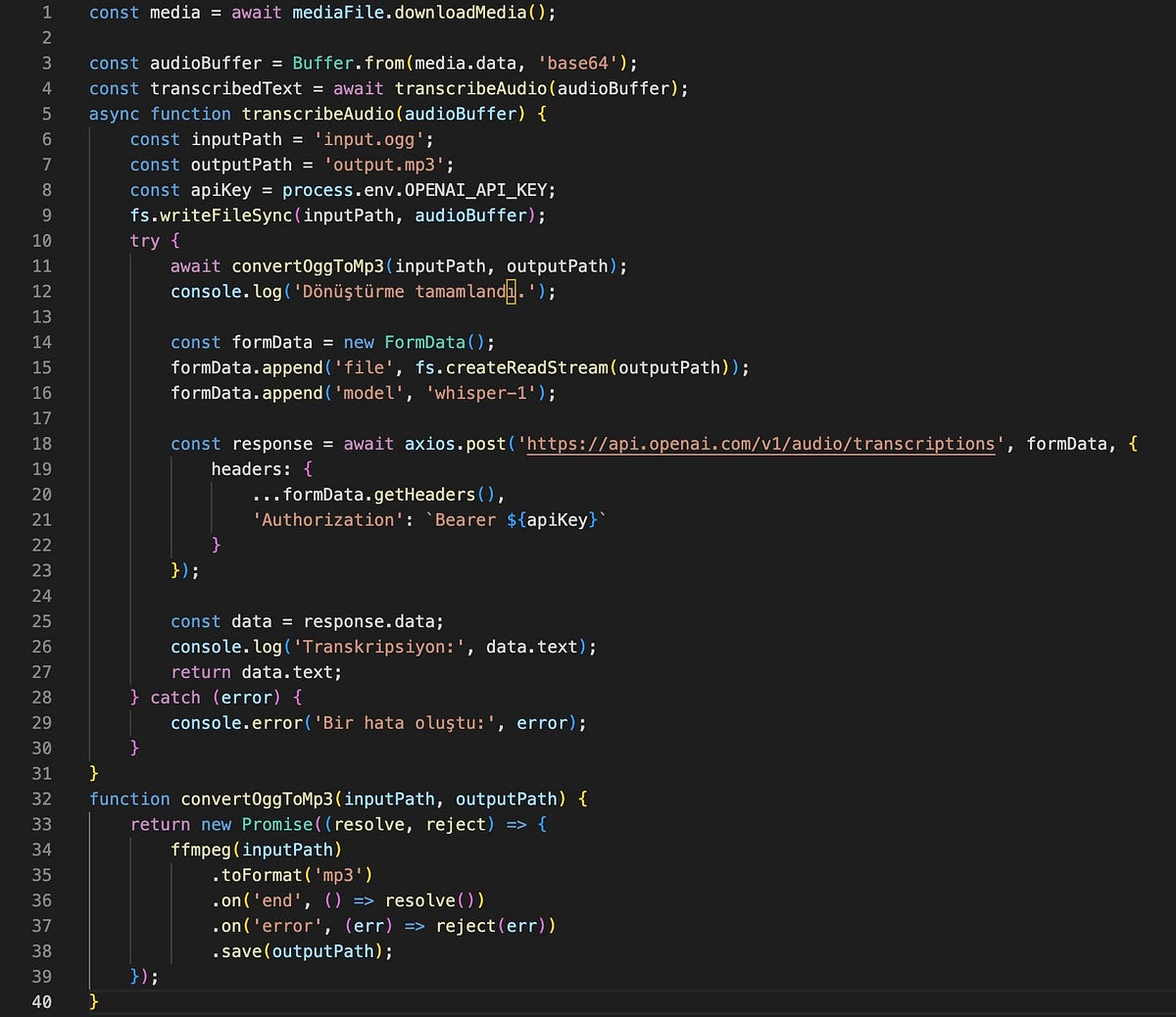The image size is (1176, 1017).
Task: Click reject(err) callback on line 37
Action: (490, 927)
